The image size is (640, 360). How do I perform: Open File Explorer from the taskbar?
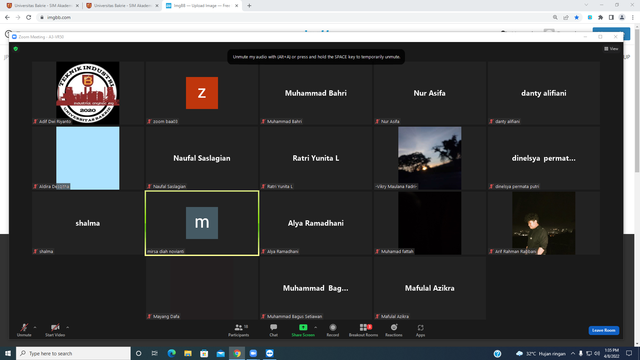pos(188,353)
